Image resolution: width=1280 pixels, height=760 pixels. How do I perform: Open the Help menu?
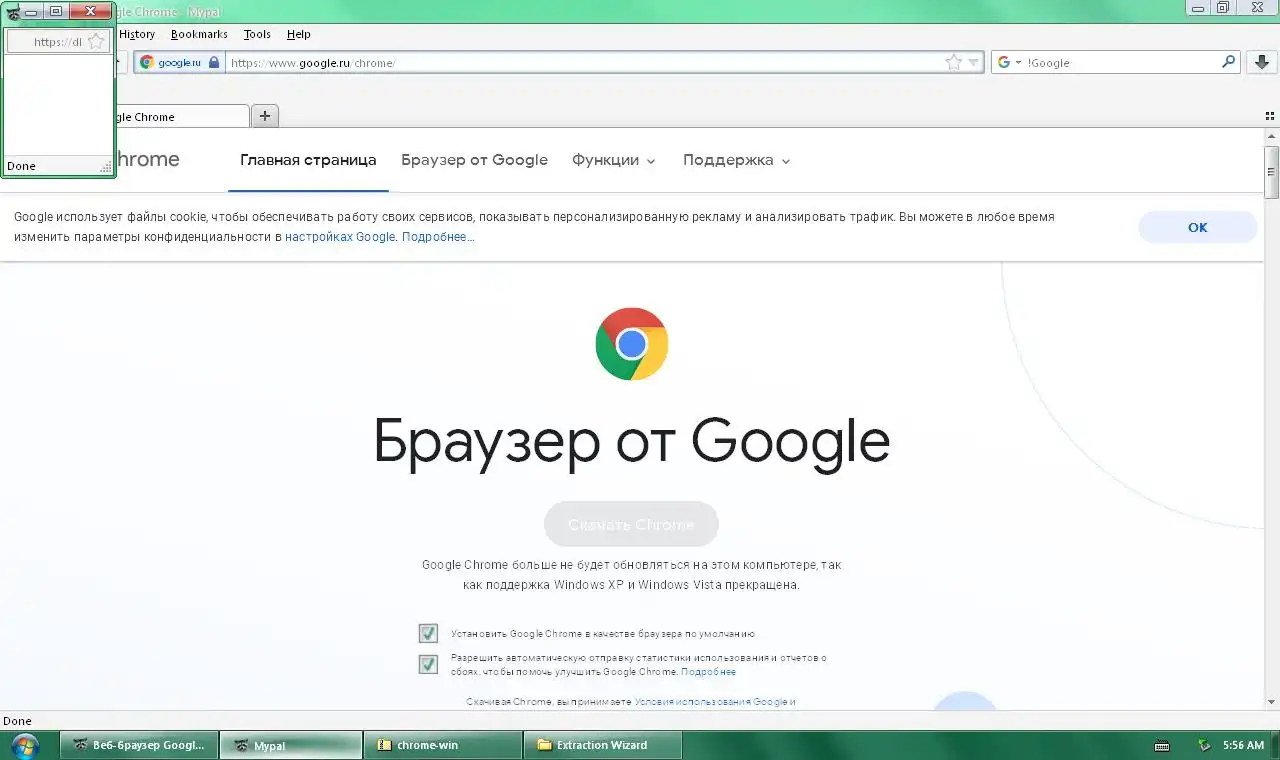[299, 34]
